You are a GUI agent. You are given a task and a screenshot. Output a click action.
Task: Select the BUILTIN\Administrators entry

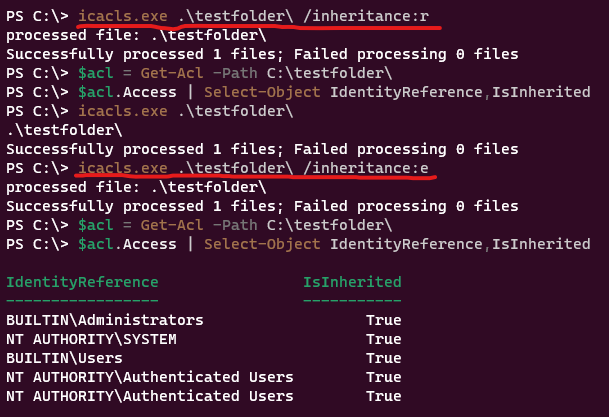104,320
